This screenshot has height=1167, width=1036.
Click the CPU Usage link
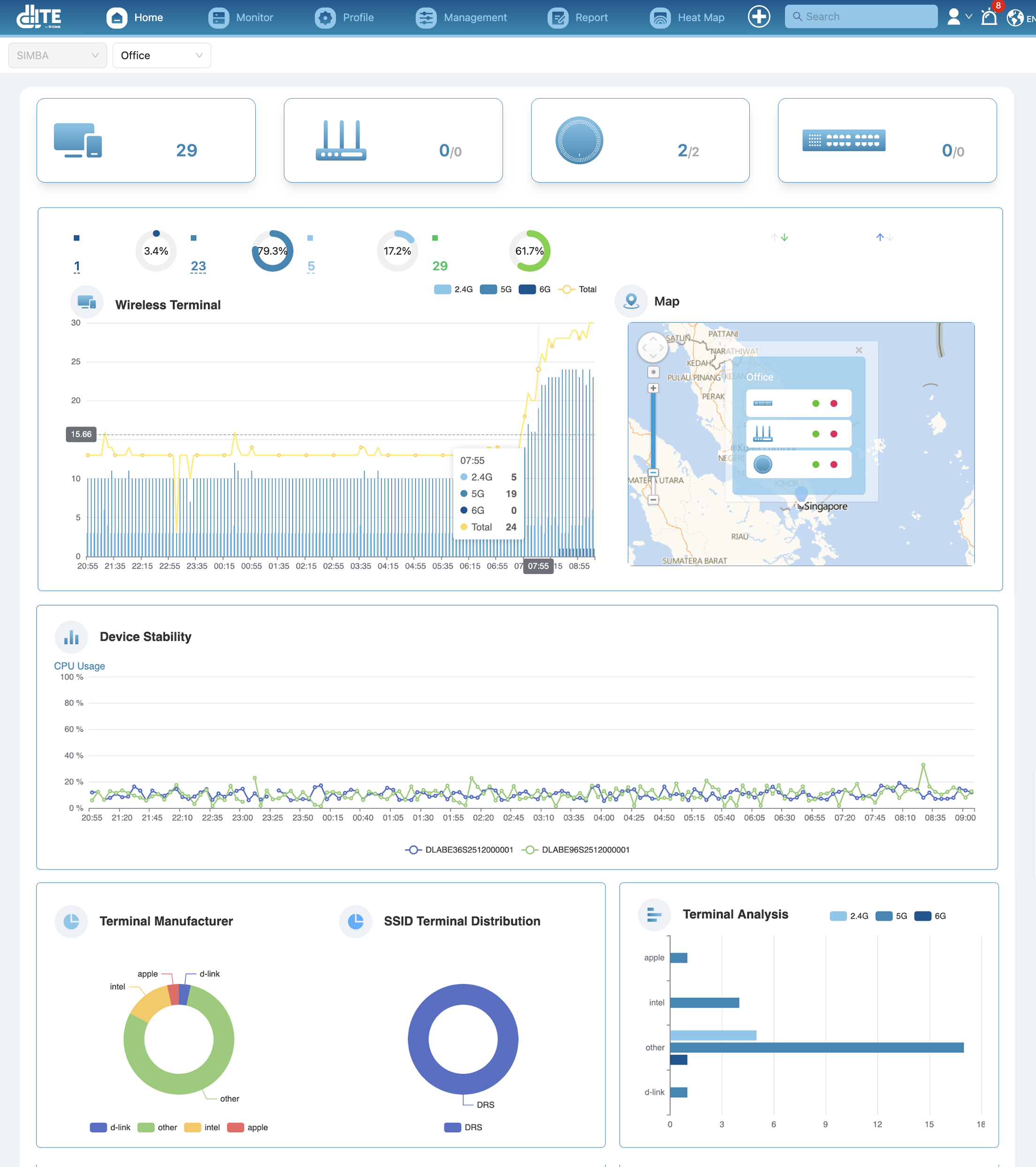[x=79, y=666]
